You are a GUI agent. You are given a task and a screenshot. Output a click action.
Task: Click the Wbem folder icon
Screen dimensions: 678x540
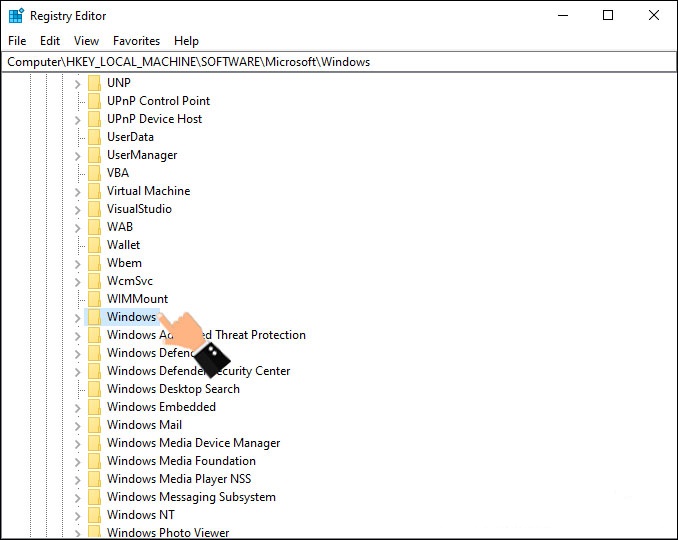click(94, 263)
